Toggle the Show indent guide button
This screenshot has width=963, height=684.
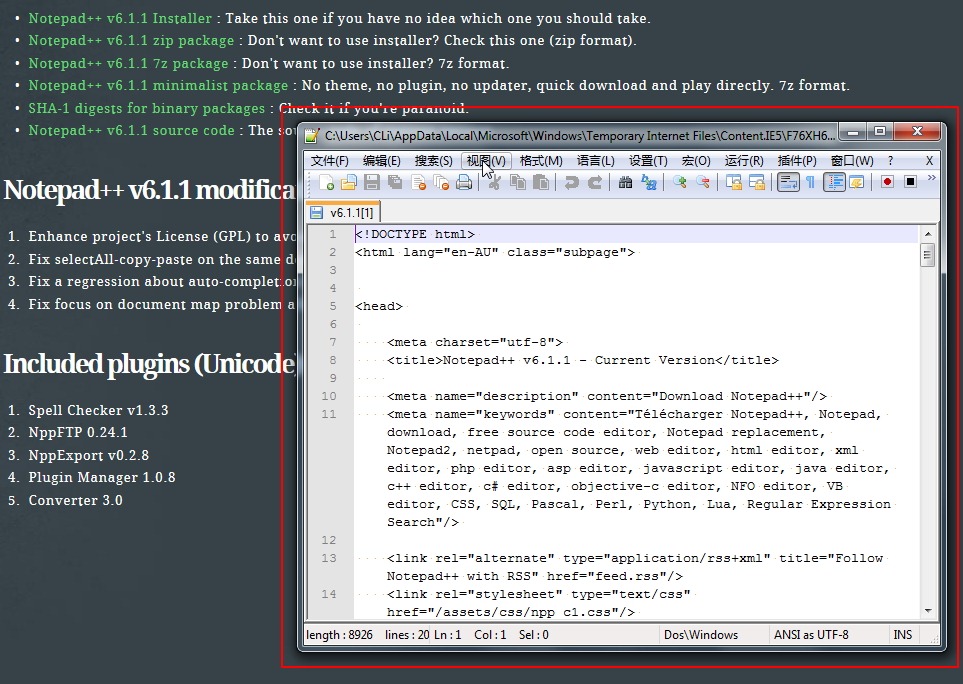point(834,182)
